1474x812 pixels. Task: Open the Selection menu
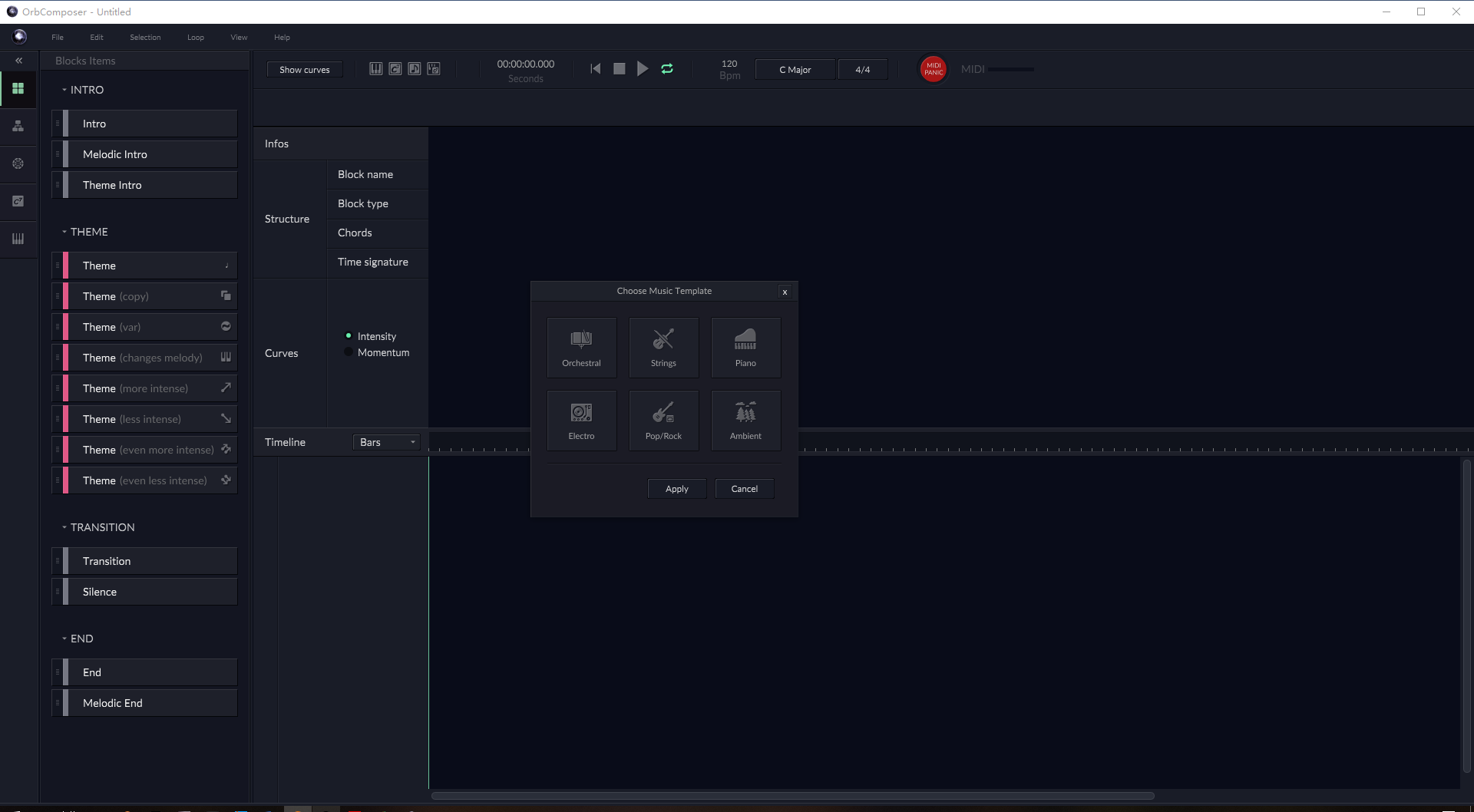coord(145,38)
